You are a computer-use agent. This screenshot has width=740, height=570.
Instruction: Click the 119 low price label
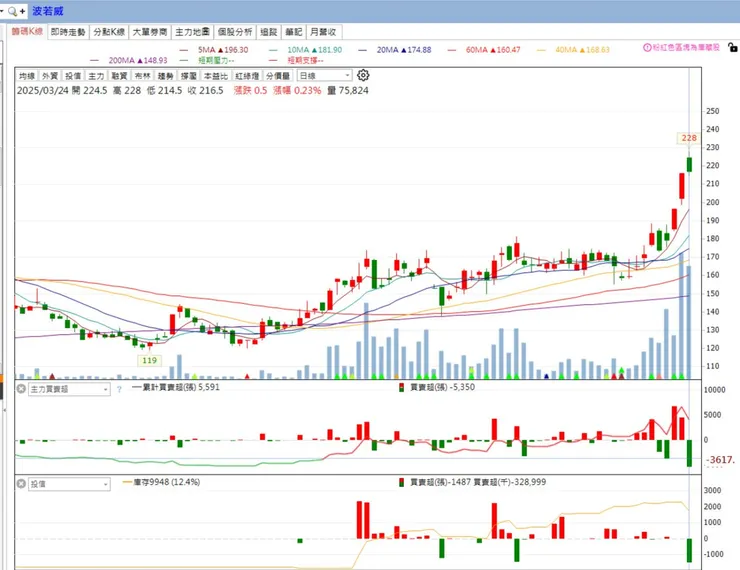pyautogui.click(x=149, y=360)
